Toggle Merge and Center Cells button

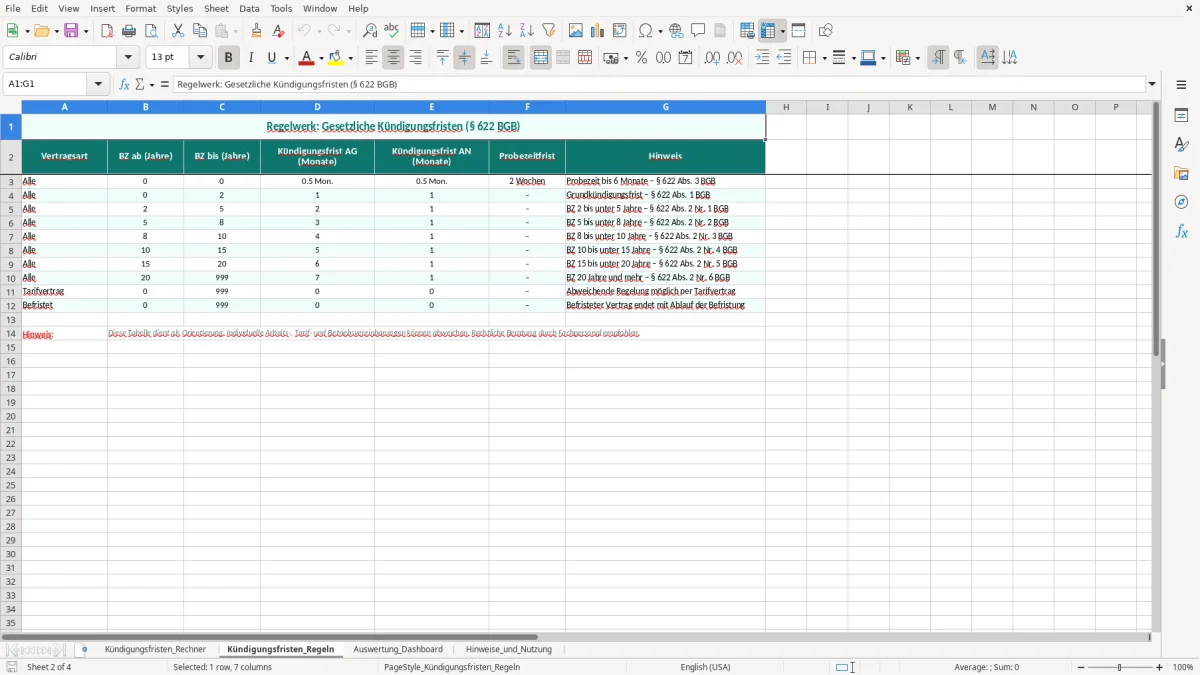click(540, 58)
